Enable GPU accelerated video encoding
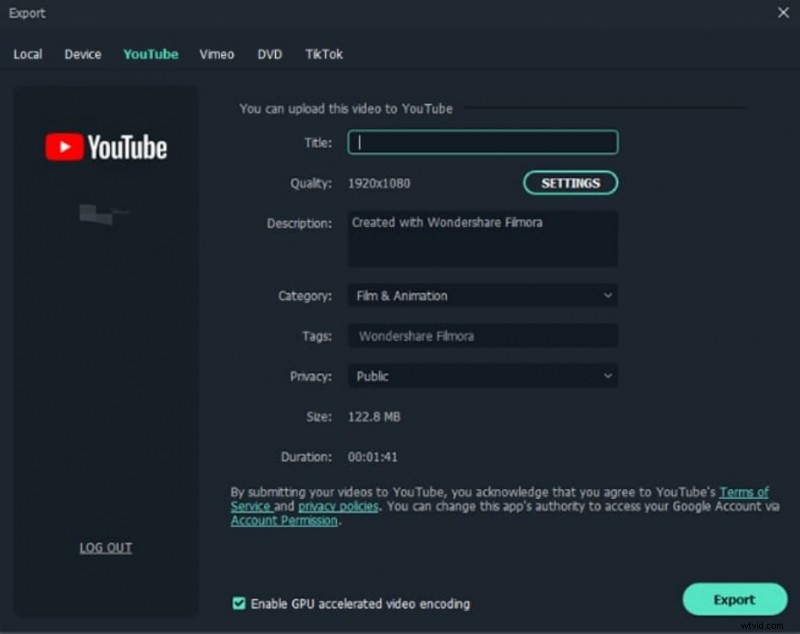 239,604
